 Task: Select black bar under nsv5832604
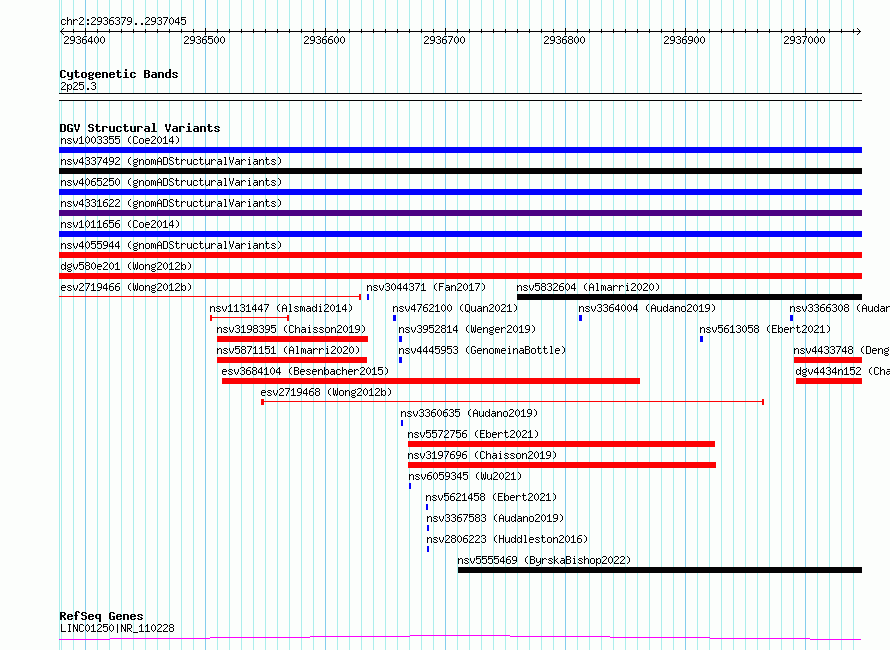click(x=690, y=297)
